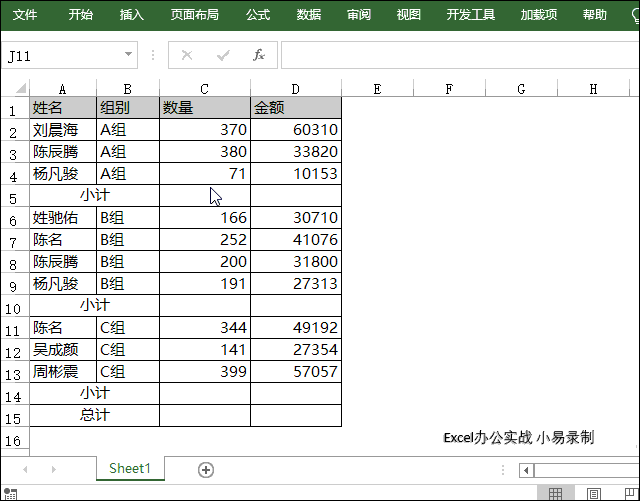Open the 公式 ribbon tab
The width and height of the screenshot is (640, 501).
[x=258, y=15]
